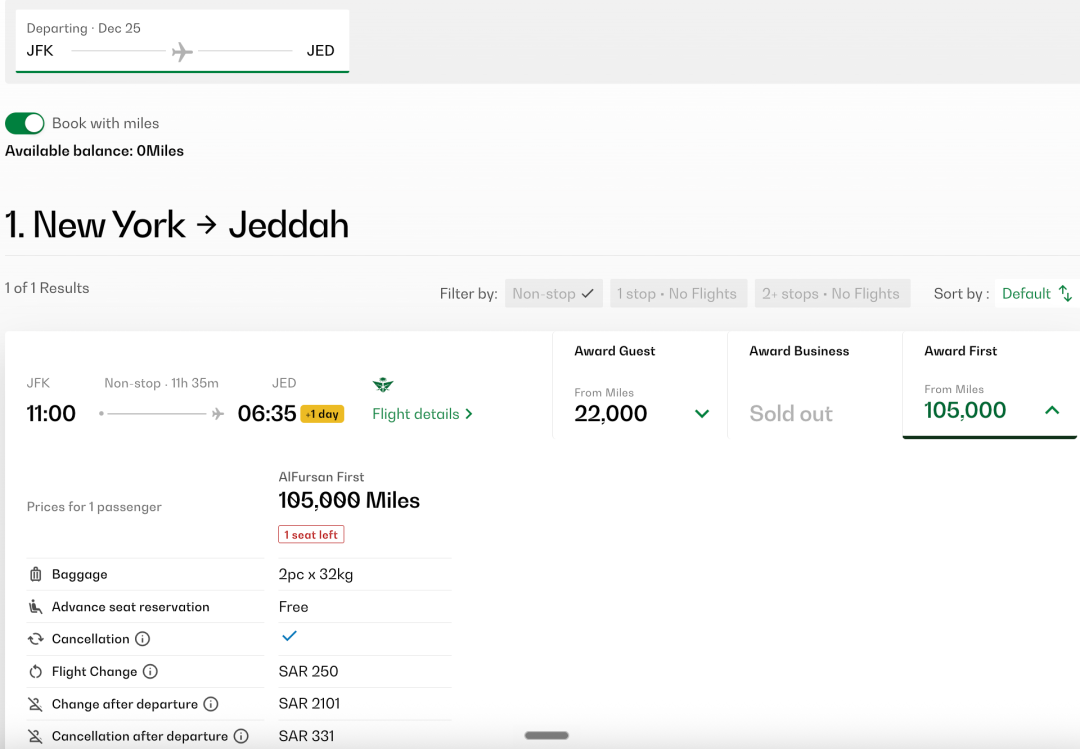Click the Non-stop · 11h 35m duration text
This screenshot has height=749, width=1080.
pos(161,383)
